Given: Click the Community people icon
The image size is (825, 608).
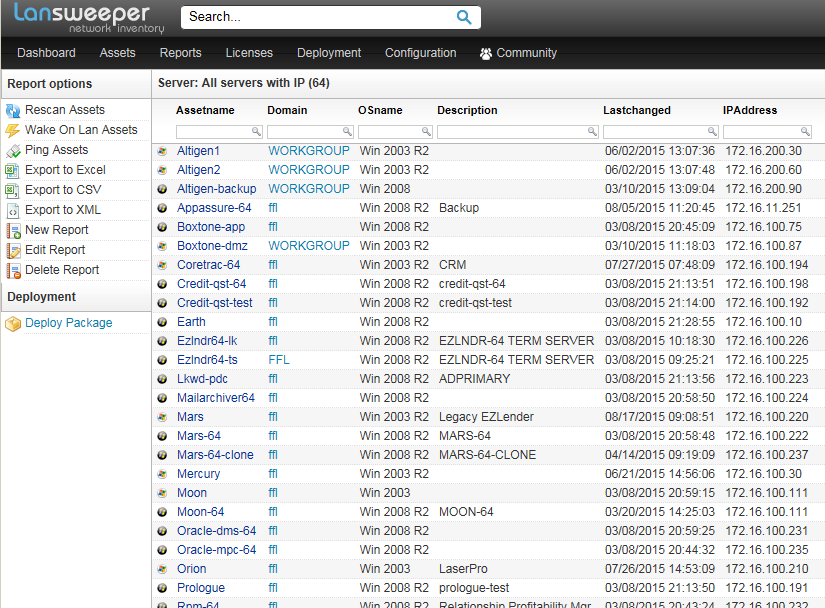Looking at the screenshot, I should [486, 53].
